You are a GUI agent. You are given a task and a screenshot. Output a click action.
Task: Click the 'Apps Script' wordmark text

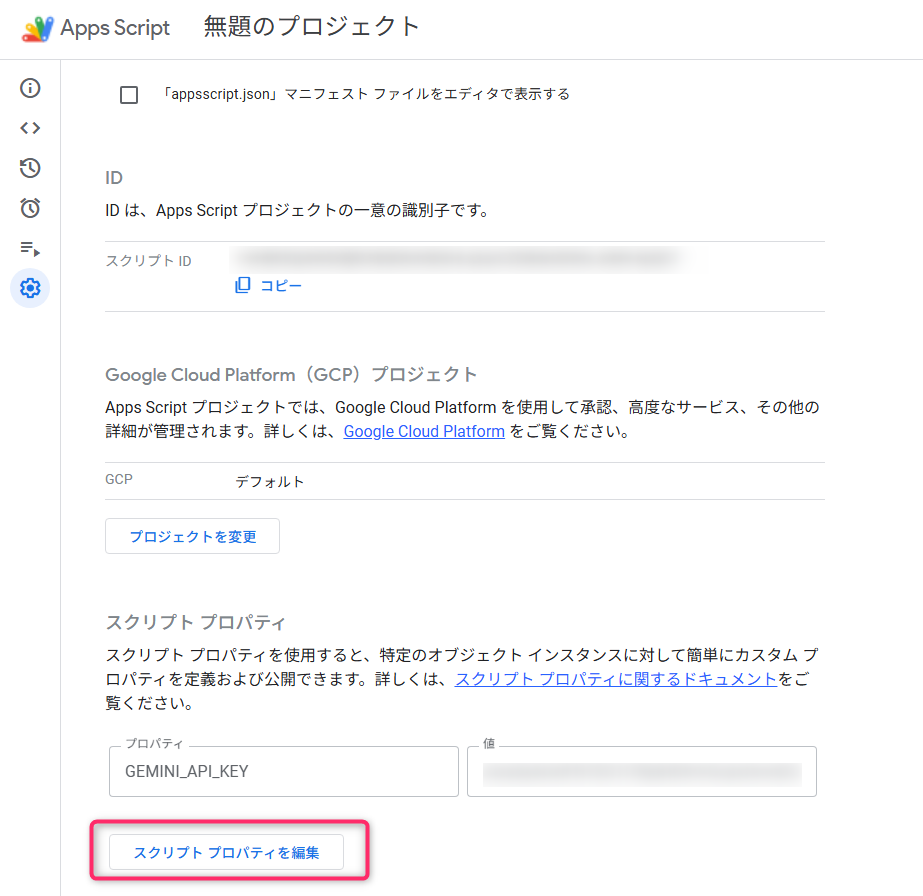(x=115, y=28)
